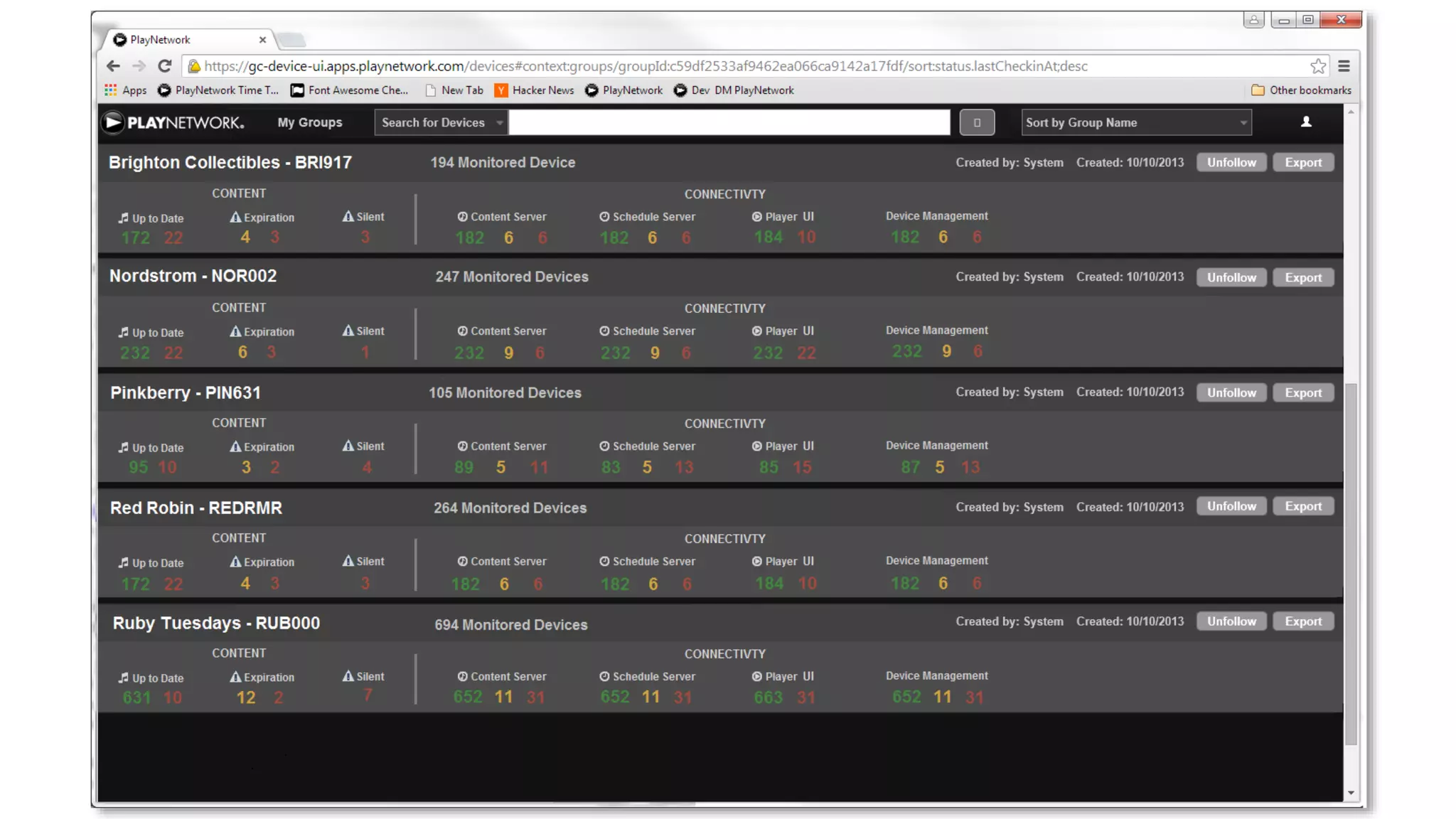
Task: Open the user profile icon
Action: [1306, 122]
